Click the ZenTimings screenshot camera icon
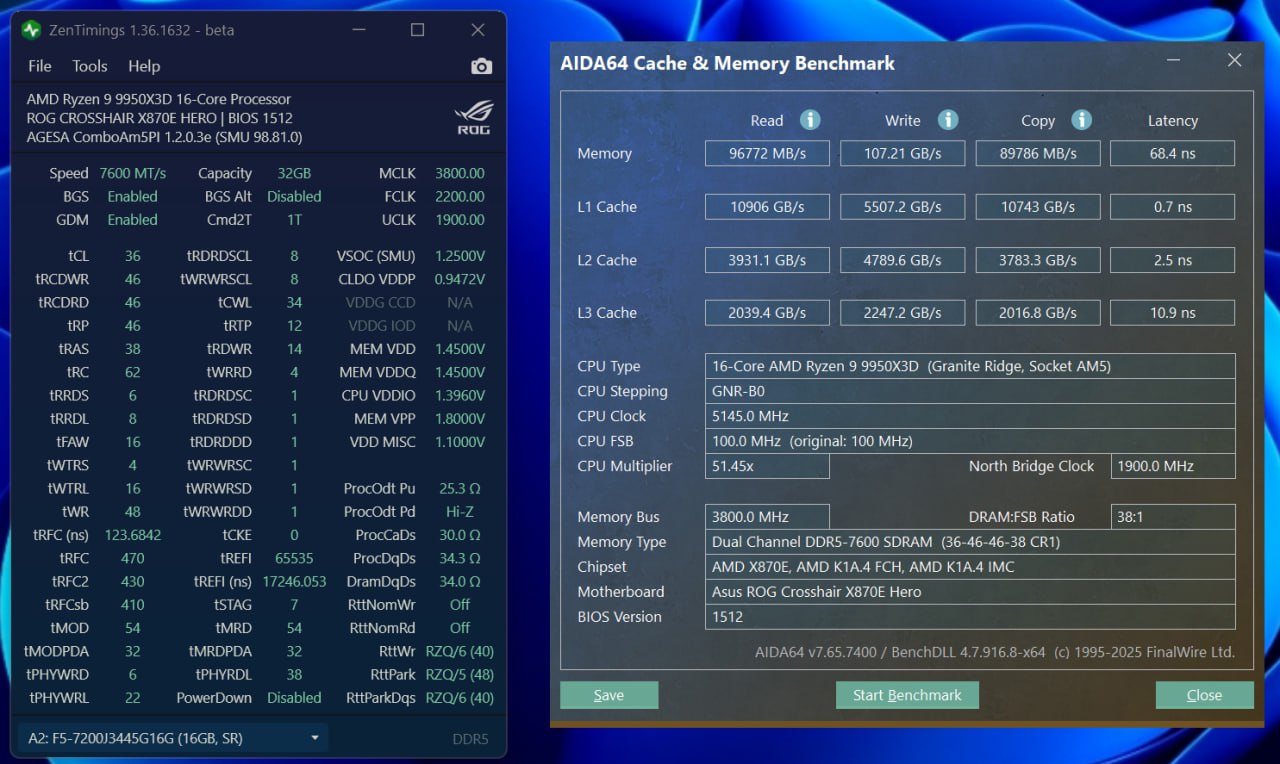 pos(482,67)
